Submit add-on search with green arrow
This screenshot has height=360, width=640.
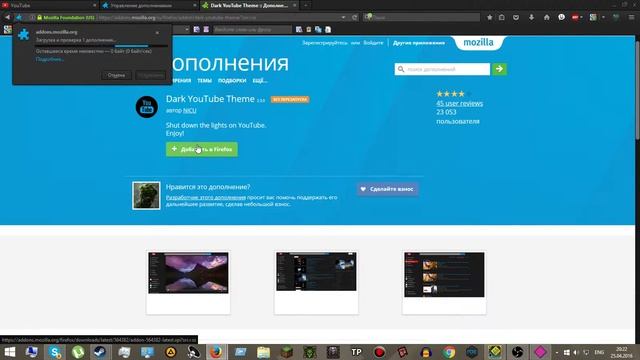click(x=499, y=69)
